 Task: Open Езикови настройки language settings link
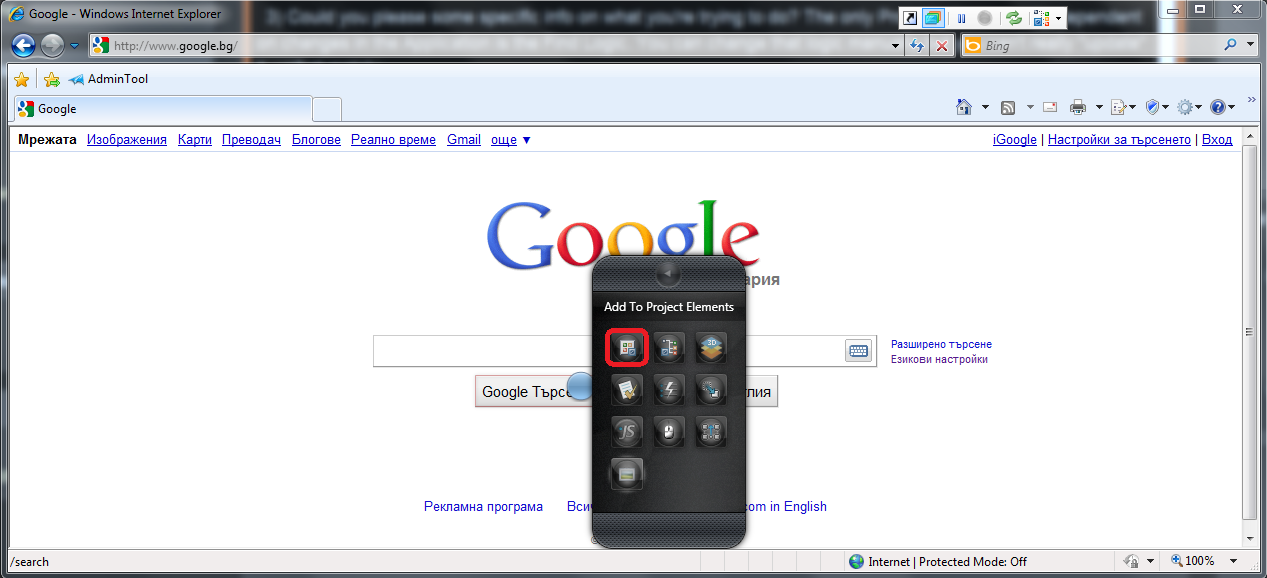[939, 359]
